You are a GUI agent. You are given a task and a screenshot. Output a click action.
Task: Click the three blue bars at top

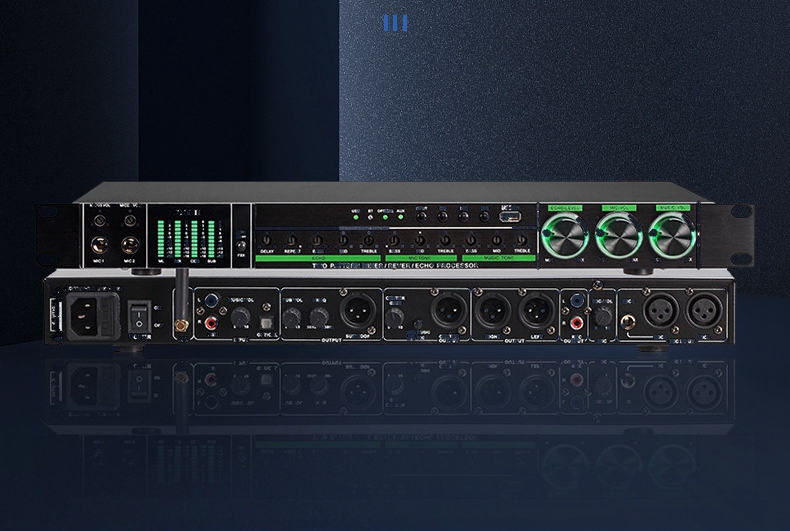tap(396, 22)
